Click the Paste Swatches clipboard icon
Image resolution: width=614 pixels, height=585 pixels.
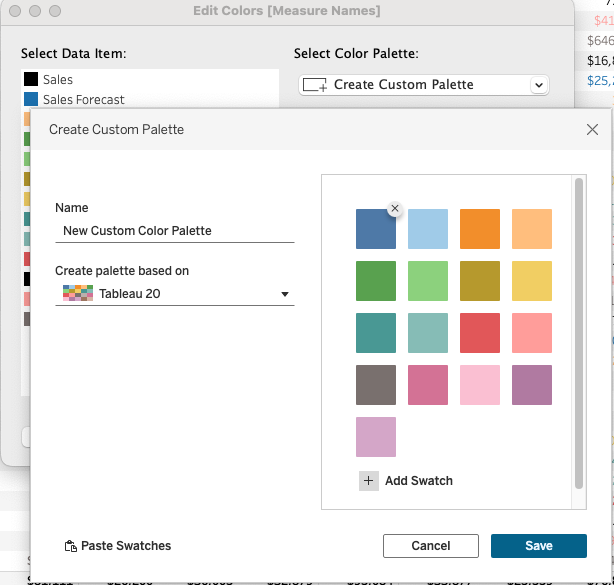point(70,546)
